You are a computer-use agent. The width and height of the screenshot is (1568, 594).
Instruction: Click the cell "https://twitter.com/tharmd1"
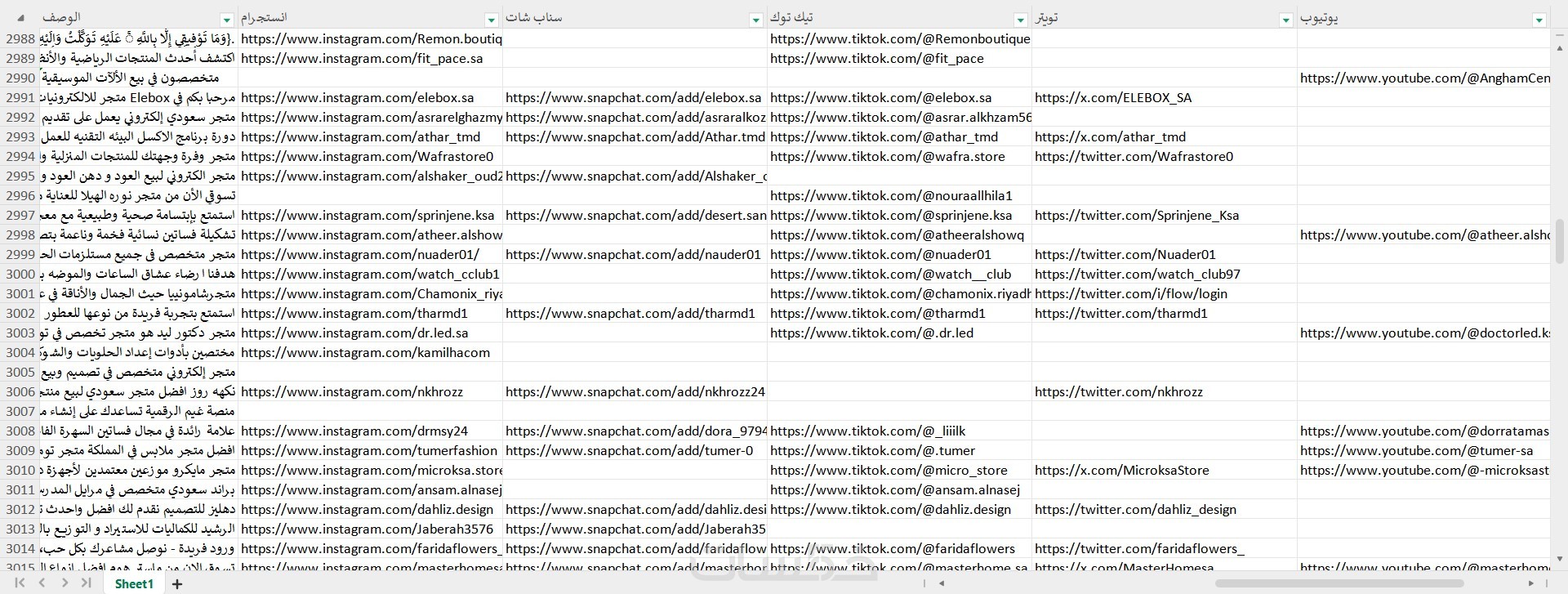tap(1165, 314)
